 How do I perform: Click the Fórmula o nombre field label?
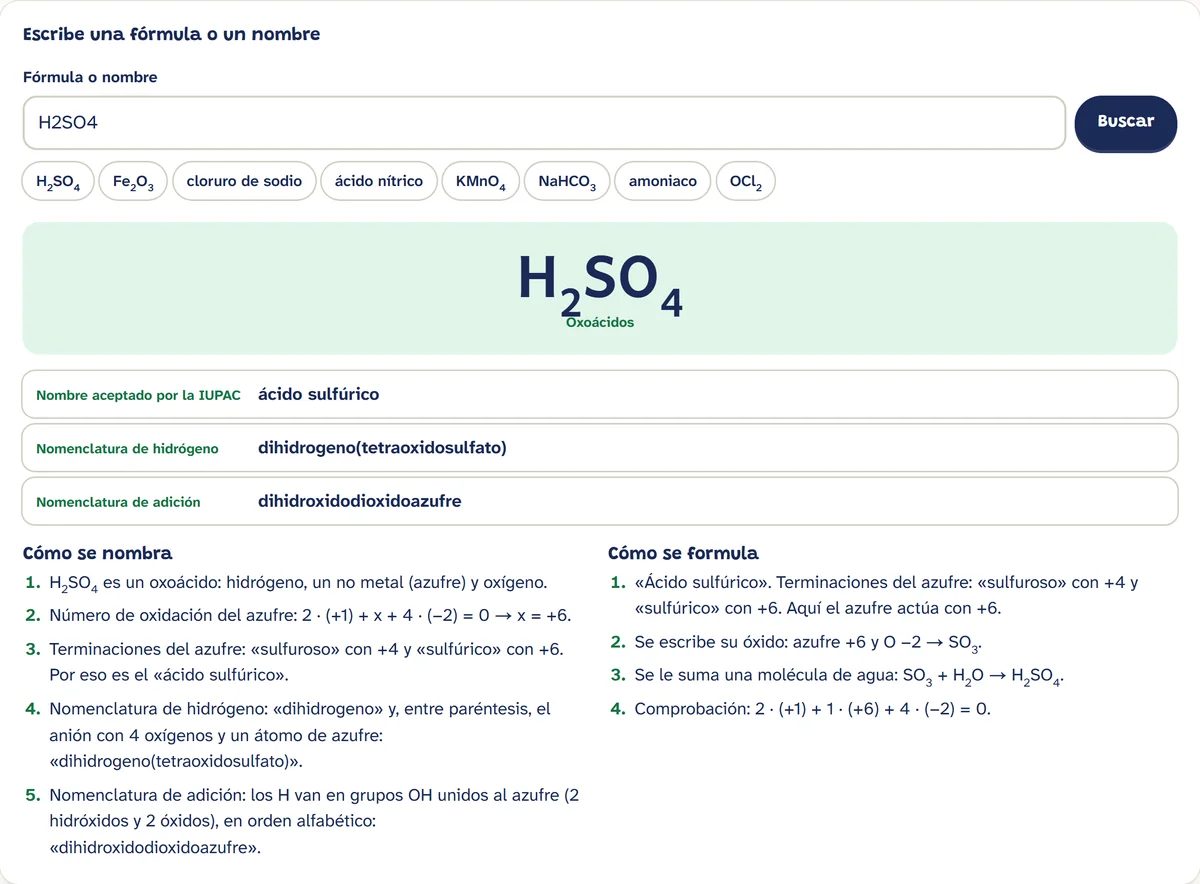(x=90, y=77)
